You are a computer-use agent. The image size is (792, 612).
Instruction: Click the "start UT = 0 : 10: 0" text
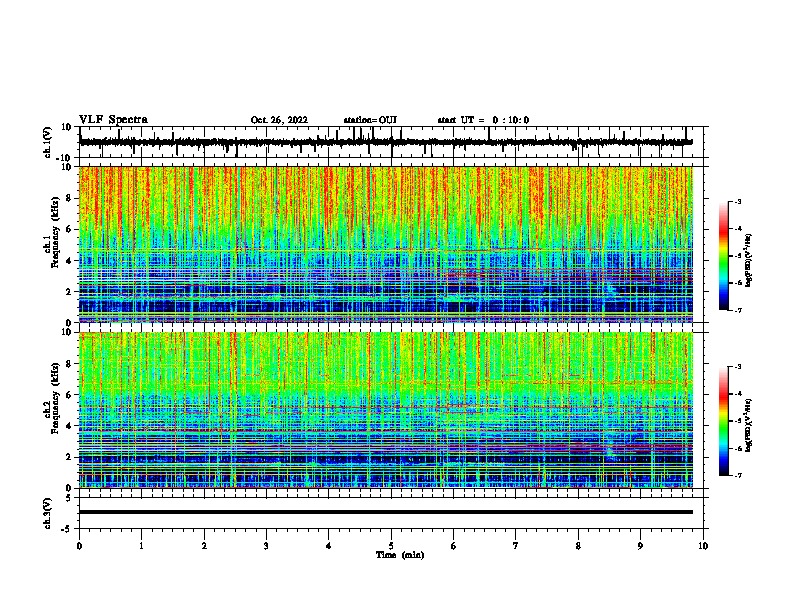click(x=483, y=120)
